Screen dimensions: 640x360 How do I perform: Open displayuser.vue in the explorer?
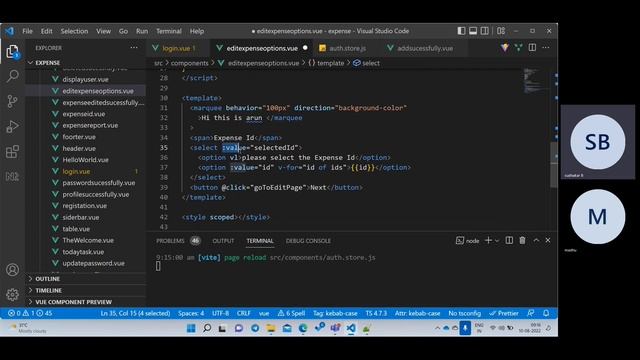coord(85,79)
